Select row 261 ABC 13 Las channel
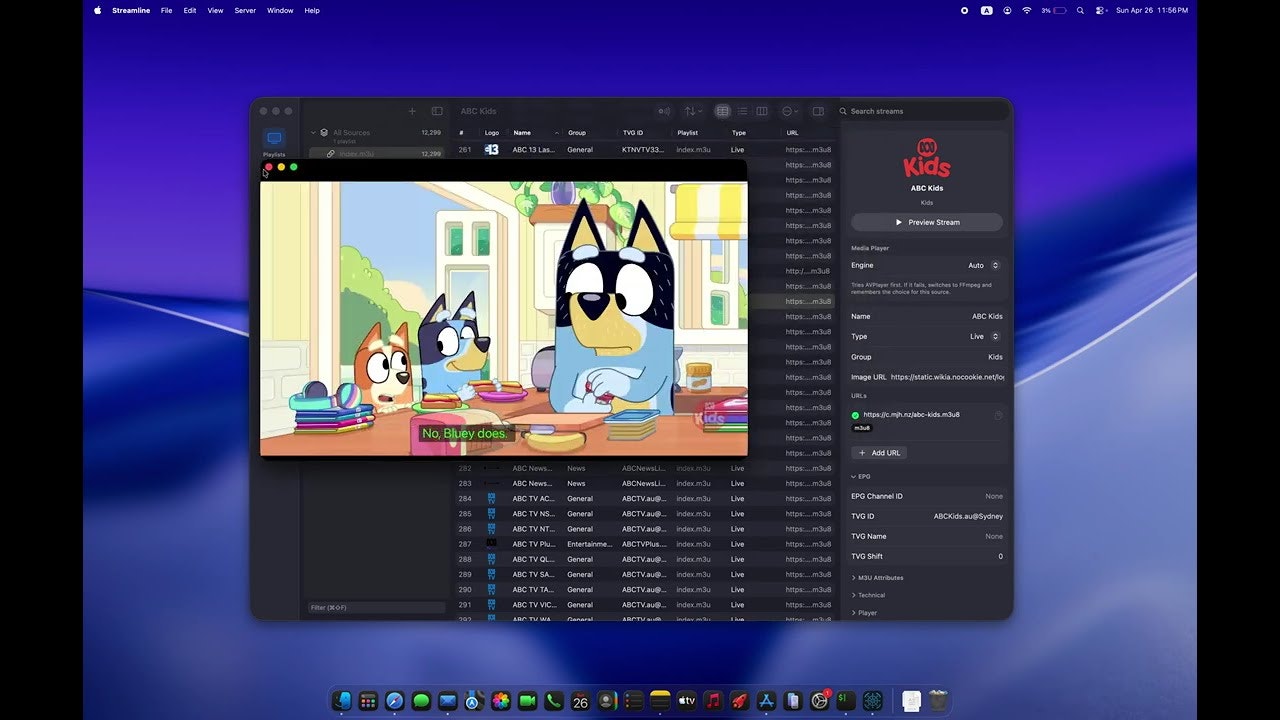 click(x=645, y=149)
